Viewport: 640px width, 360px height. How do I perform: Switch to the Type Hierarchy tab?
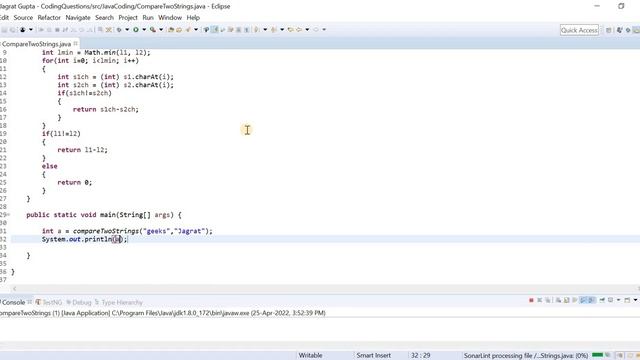(x=119, y=302)
